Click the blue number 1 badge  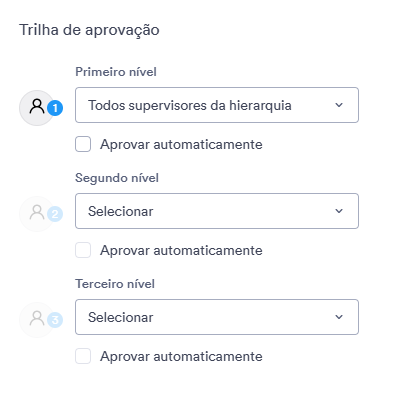pyautogui.click(x=55, y=108)
